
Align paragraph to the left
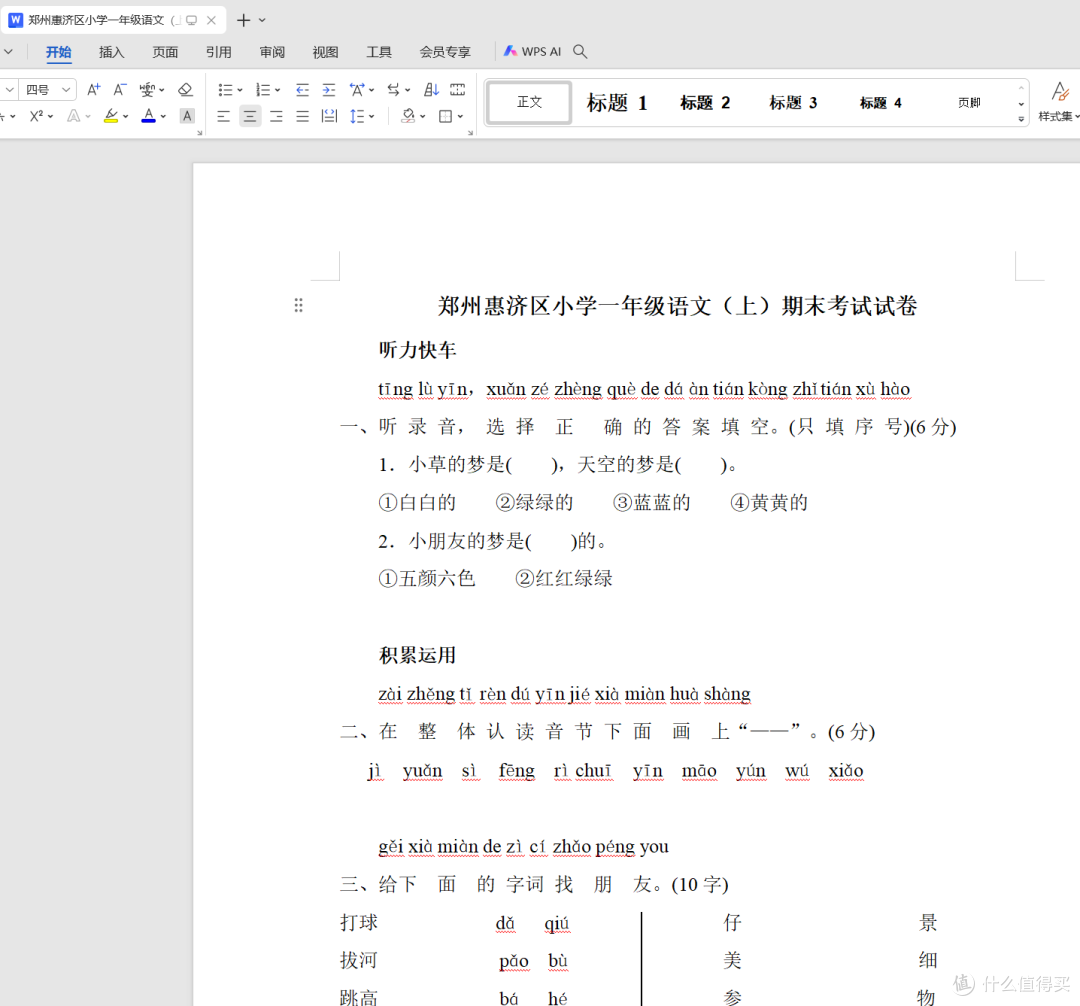(223, 116)
